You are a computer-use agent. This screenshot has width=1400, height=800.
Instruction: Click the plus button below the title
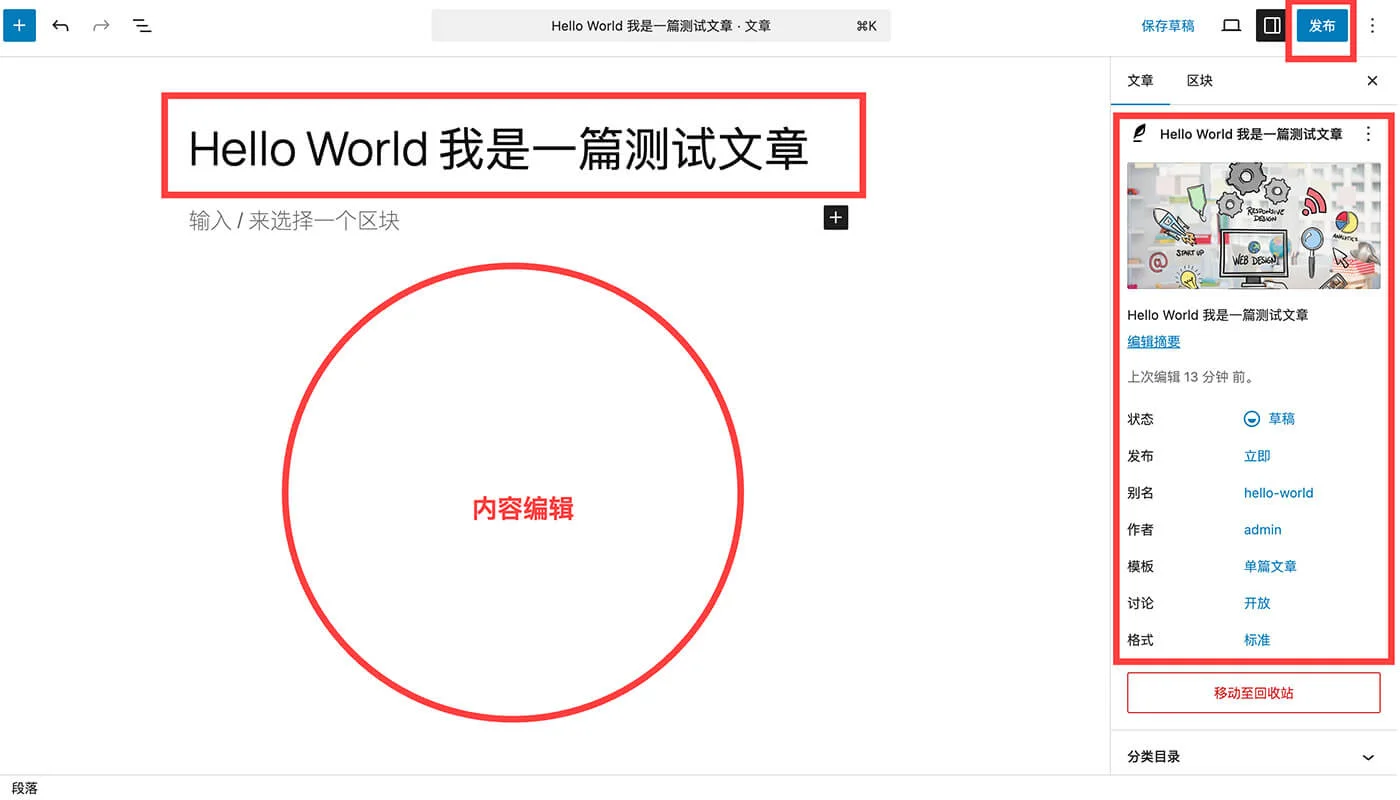pyautogui.click(x=836, y=217)
